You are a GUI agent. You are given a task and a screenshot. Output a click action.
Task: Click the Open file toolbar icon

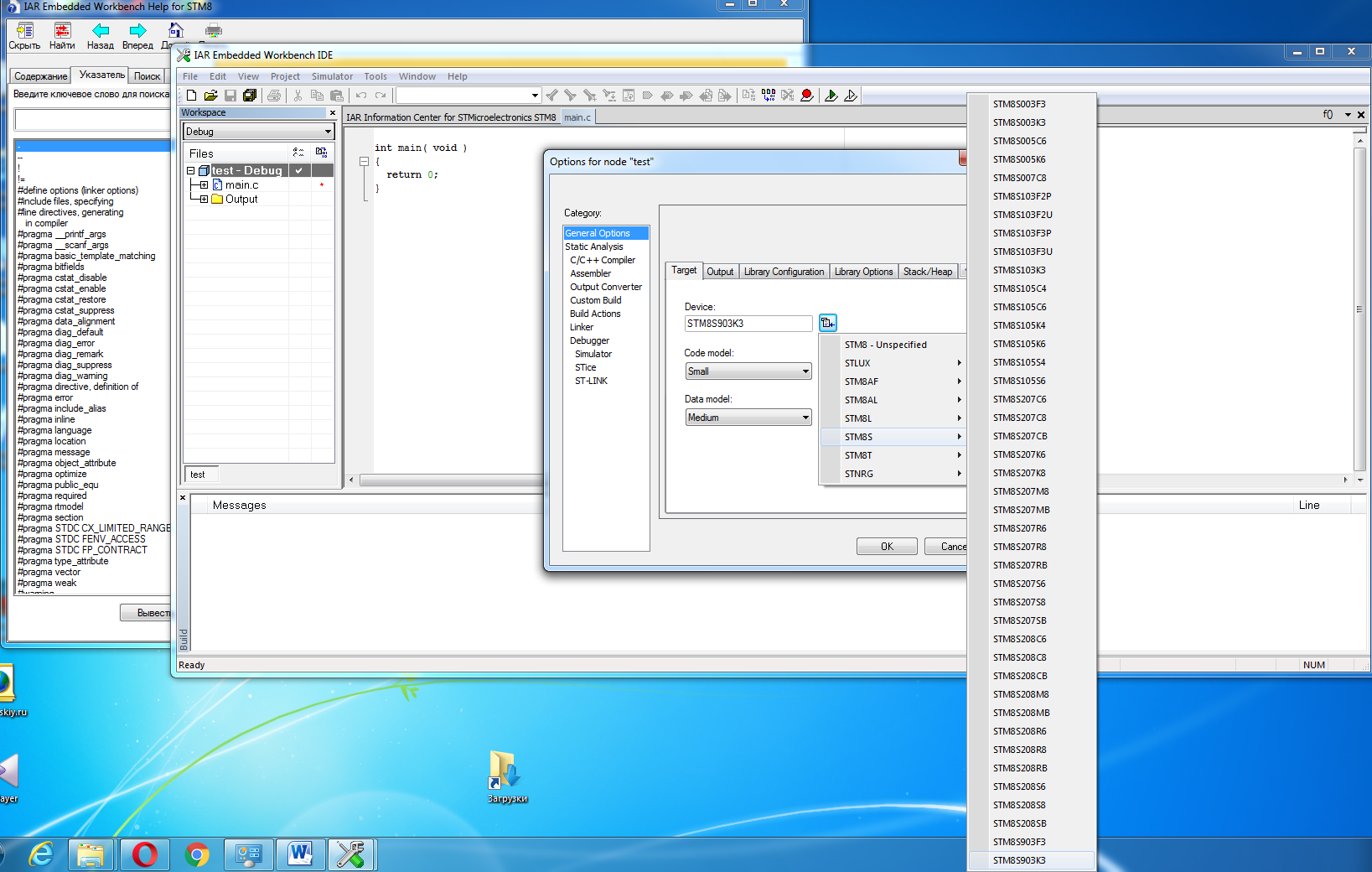[x=210, y=96]
